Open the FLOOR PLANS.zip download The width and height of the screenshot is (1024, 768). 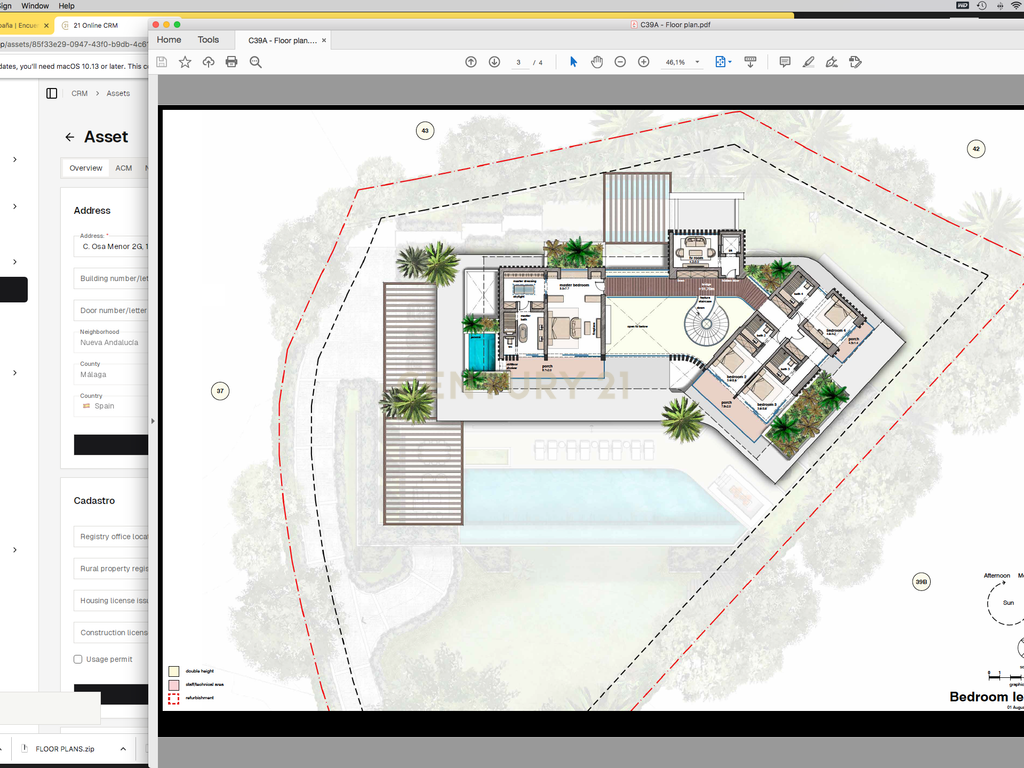point(65,749)
